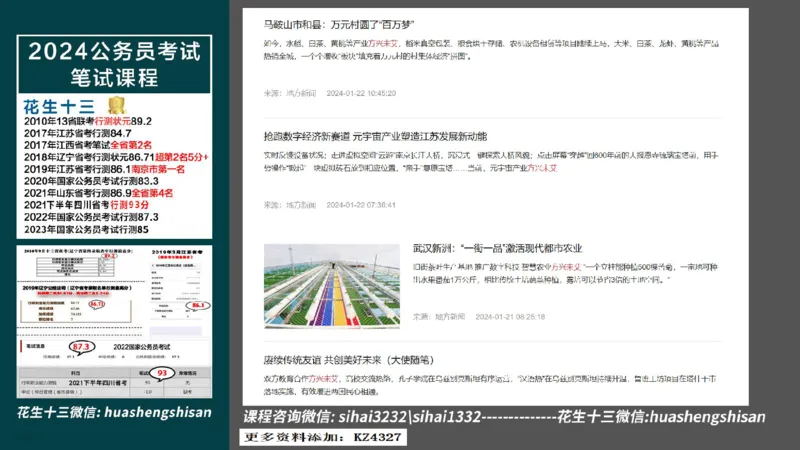This screenshot has width=800, height=450.
Task: Click the line 2010年13省联考行测状元89.2
Action: (88, 121)
